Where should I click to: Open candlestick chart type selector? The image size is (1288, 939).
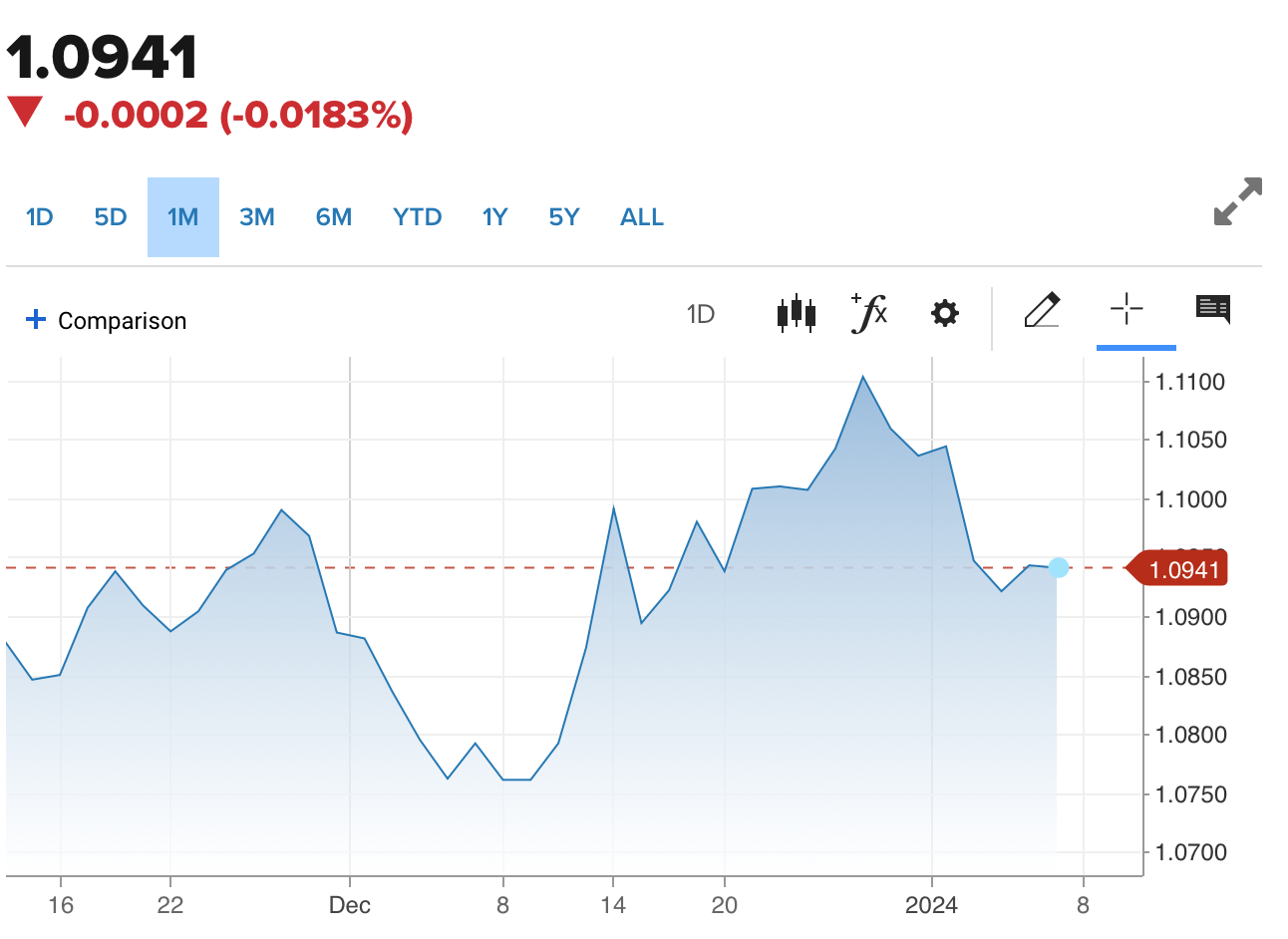(x=796, y=314)
